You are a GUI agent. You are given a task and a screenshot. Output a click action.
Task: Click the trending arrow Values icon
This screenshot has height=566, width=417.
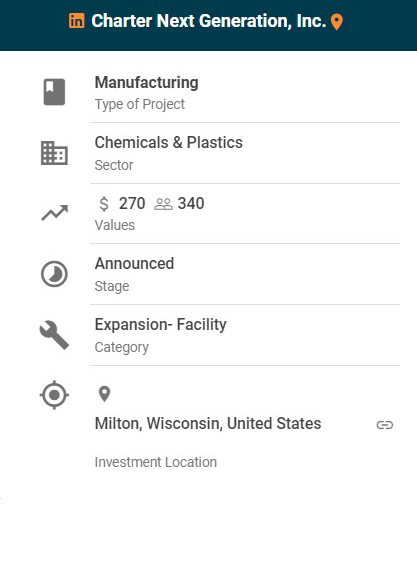pos(55,213)
